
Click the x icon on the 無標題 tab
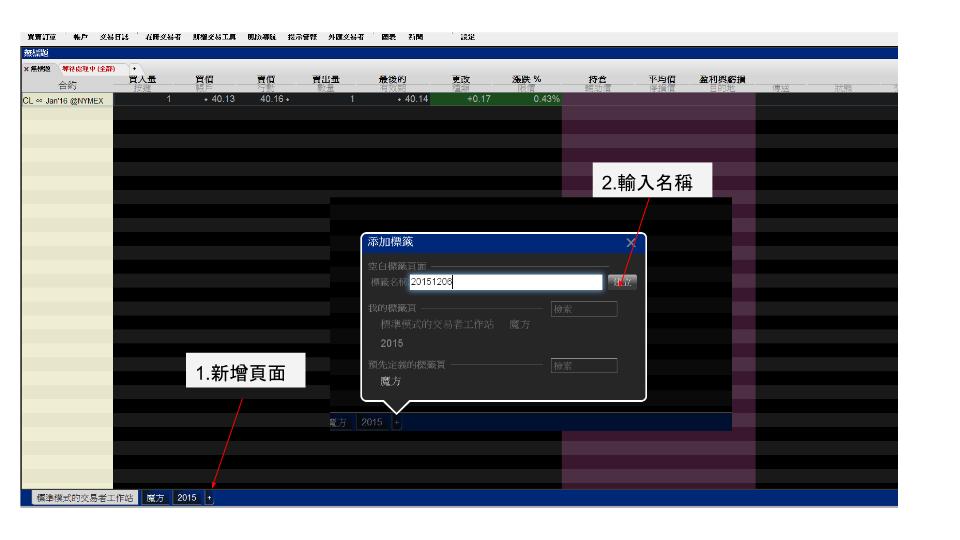coord(26,69)
